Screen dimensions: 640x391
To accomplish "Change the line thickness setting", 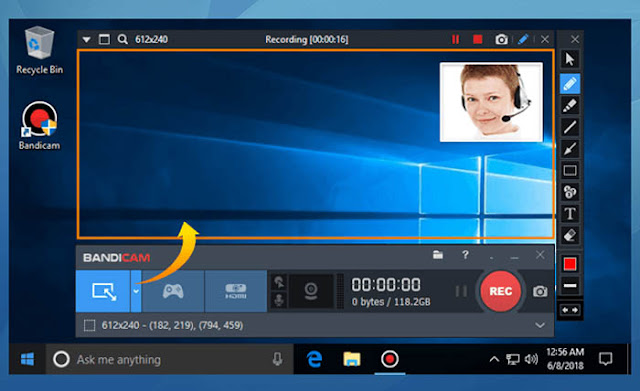I will point(570,285).
